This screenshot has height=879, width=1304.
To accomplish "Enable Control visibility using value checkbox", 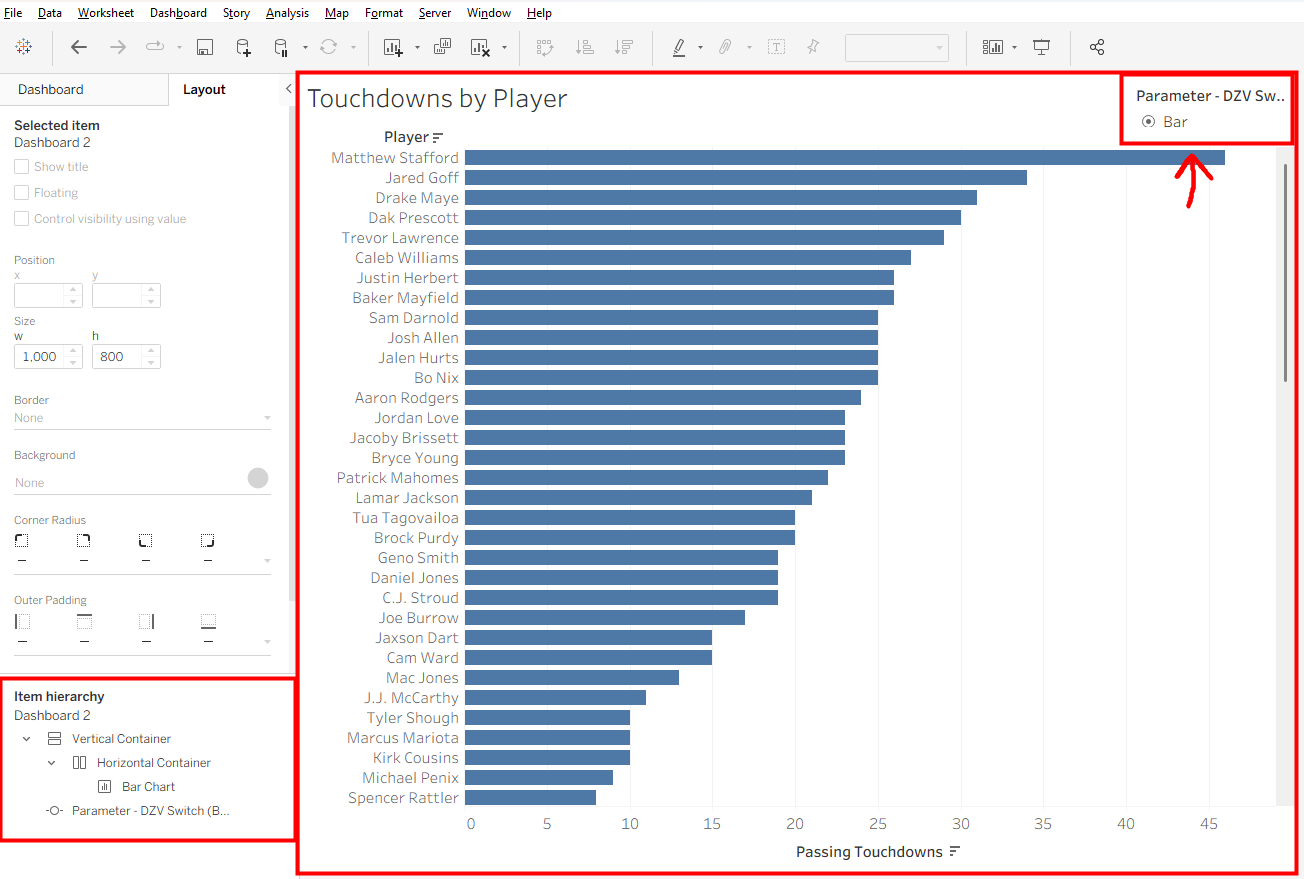I will click(x=21, y=219).
